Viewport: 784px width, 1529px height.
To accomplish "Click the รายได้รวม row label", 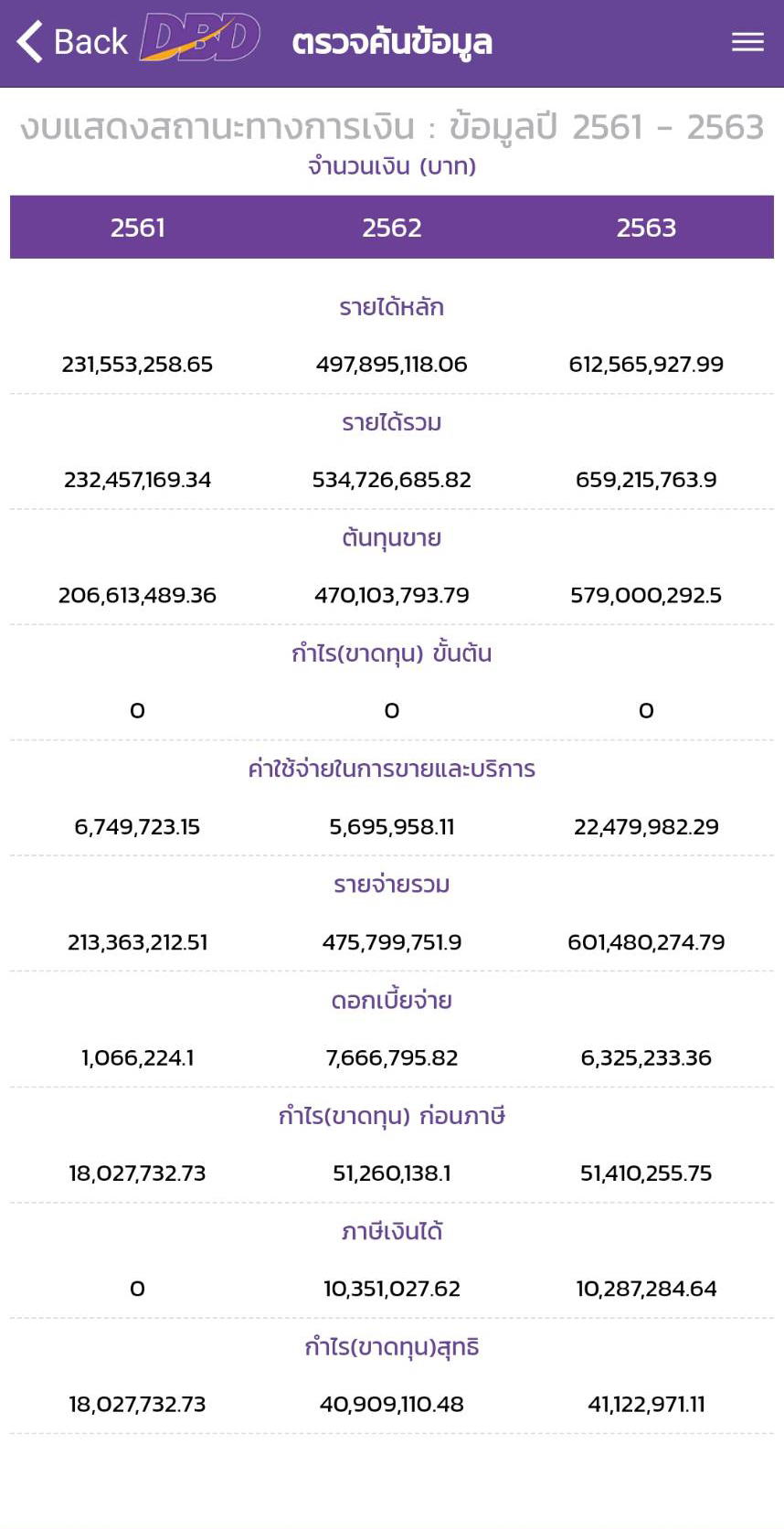I will (392, 422).
